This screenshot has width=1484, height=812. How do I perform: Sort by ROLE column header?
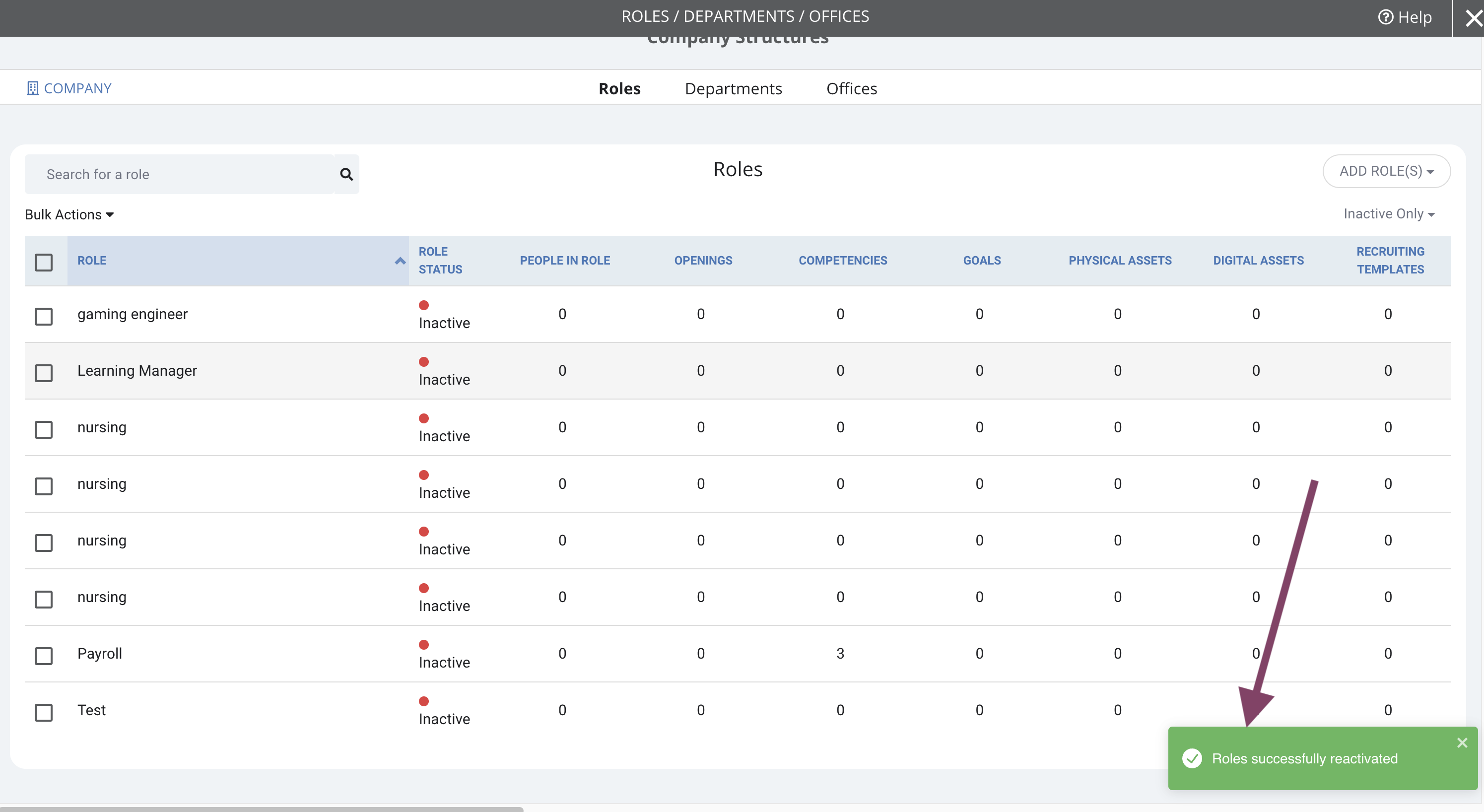coord(92,260)
